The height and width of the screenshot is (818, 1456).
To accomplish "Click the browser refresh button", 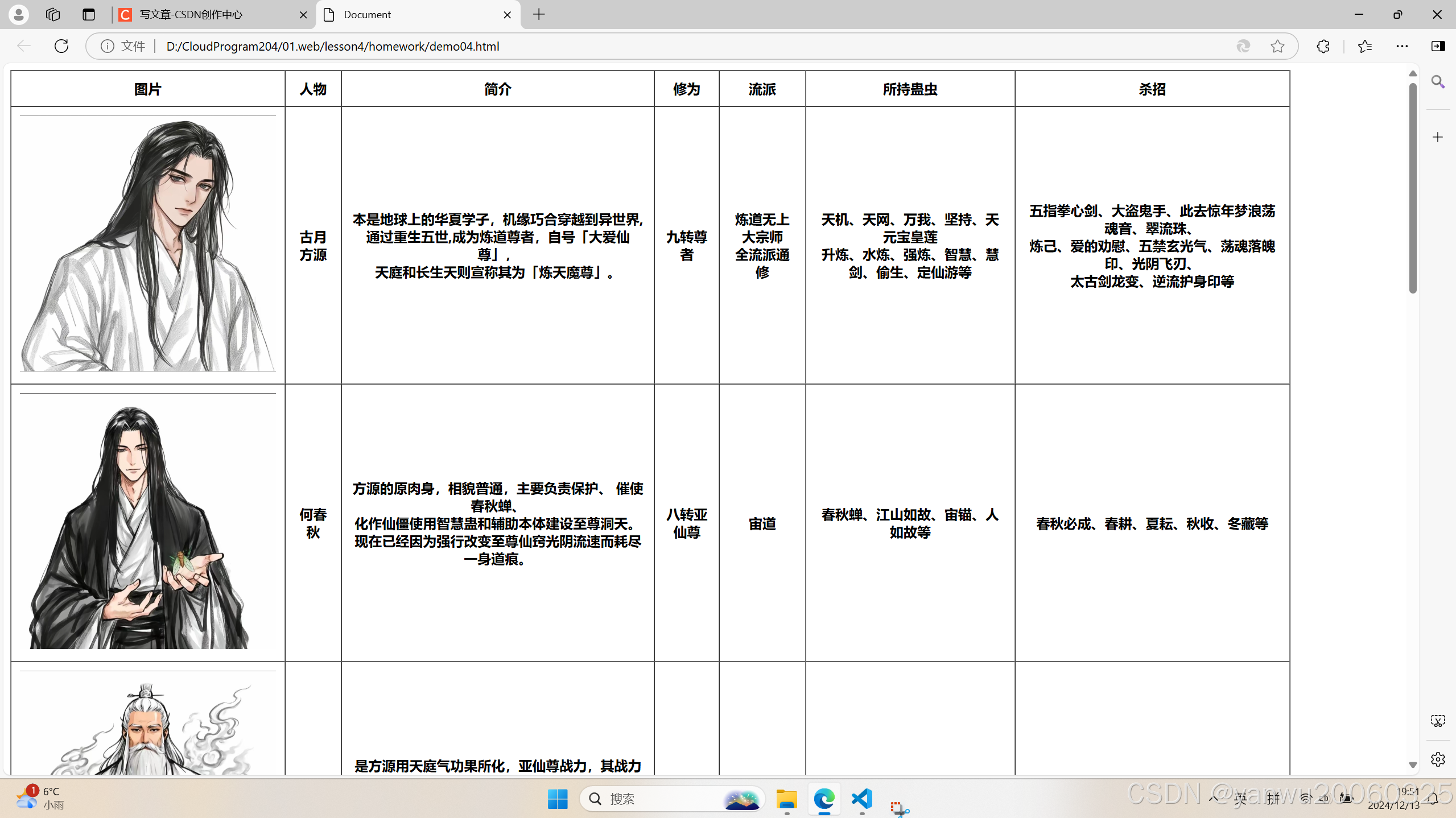I will (61, 46).
